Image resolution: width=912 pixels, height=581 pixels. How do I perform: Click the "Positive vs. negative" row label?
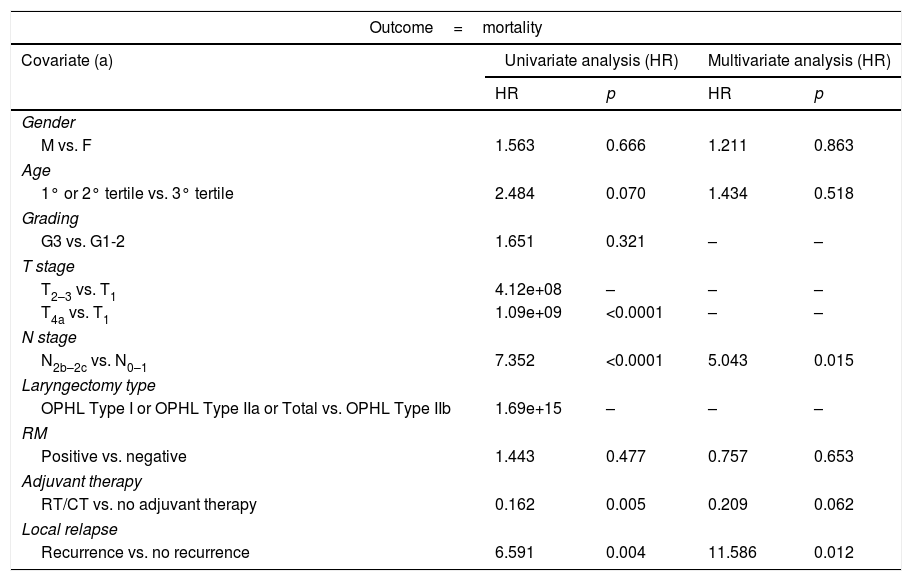click(x=113, y=456)
